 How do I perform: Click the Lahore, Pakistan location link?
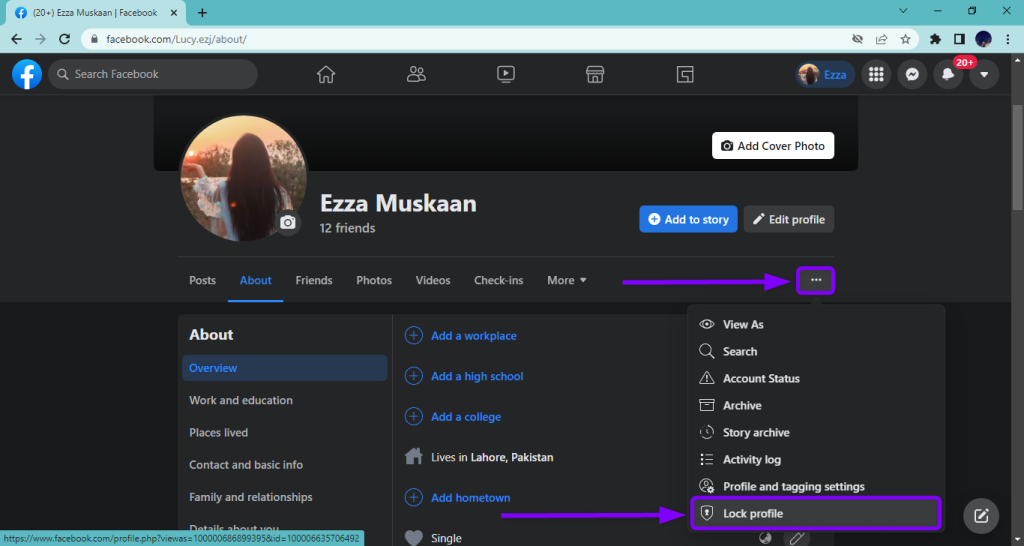[x=511, y=457]
